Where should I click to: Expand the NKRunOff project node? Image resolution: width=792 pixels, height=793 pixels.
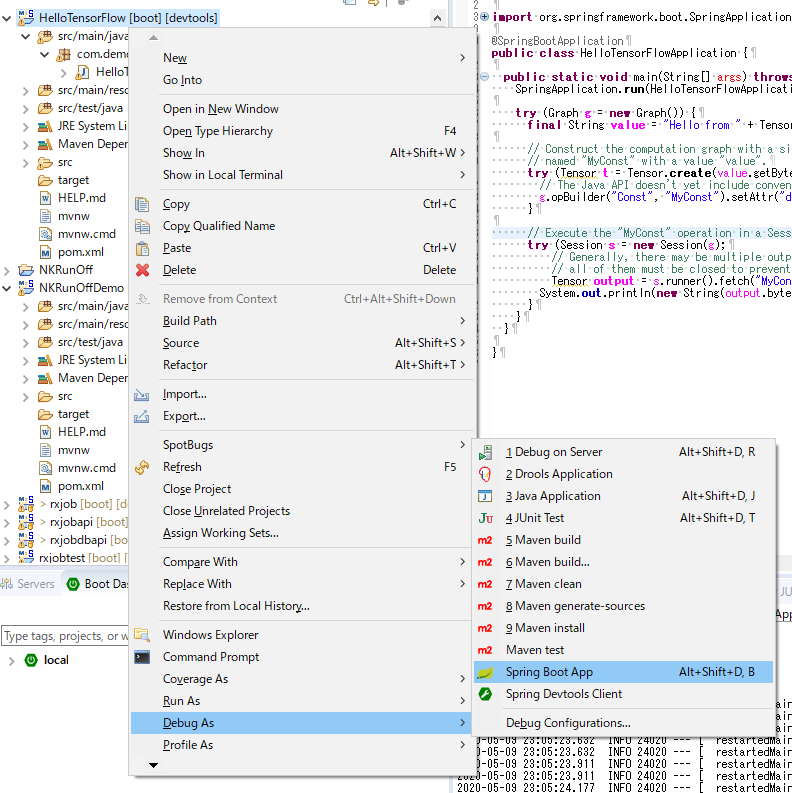click(x=7, y=271)
